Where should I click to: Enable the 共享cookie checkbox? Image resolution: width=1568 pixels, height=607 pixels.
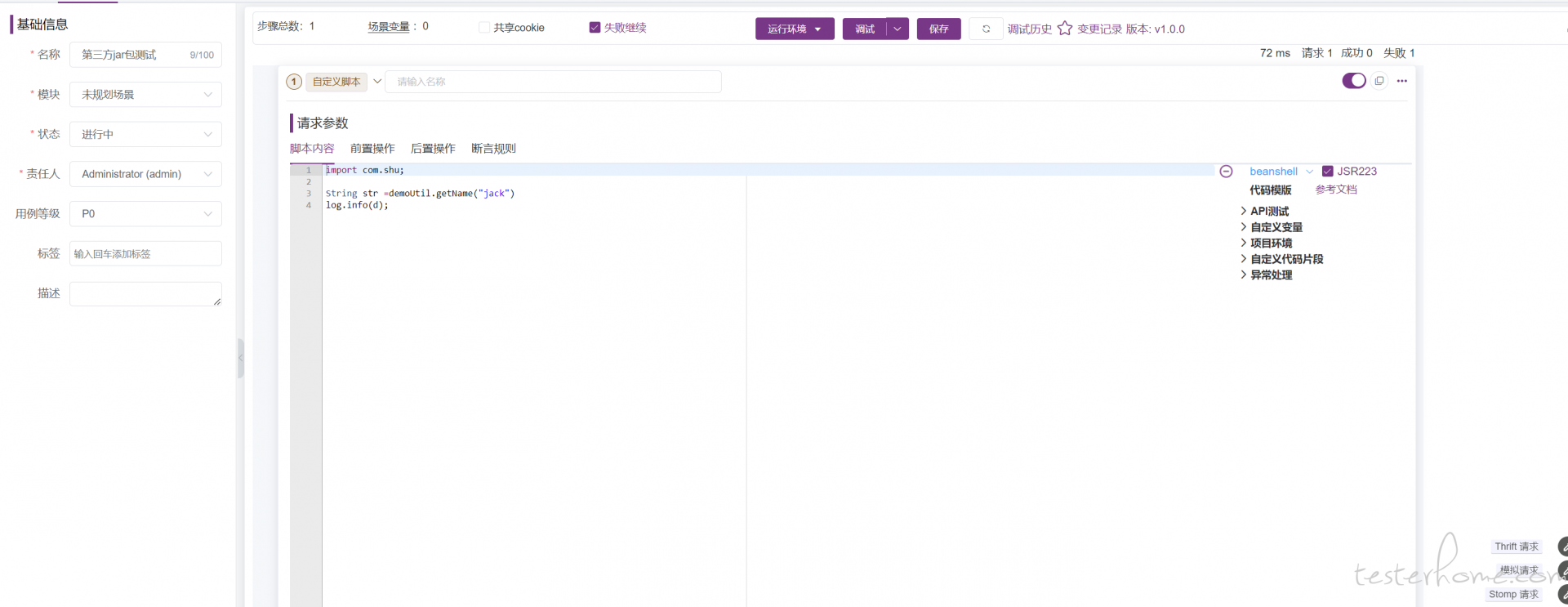[x=484, y=28]
